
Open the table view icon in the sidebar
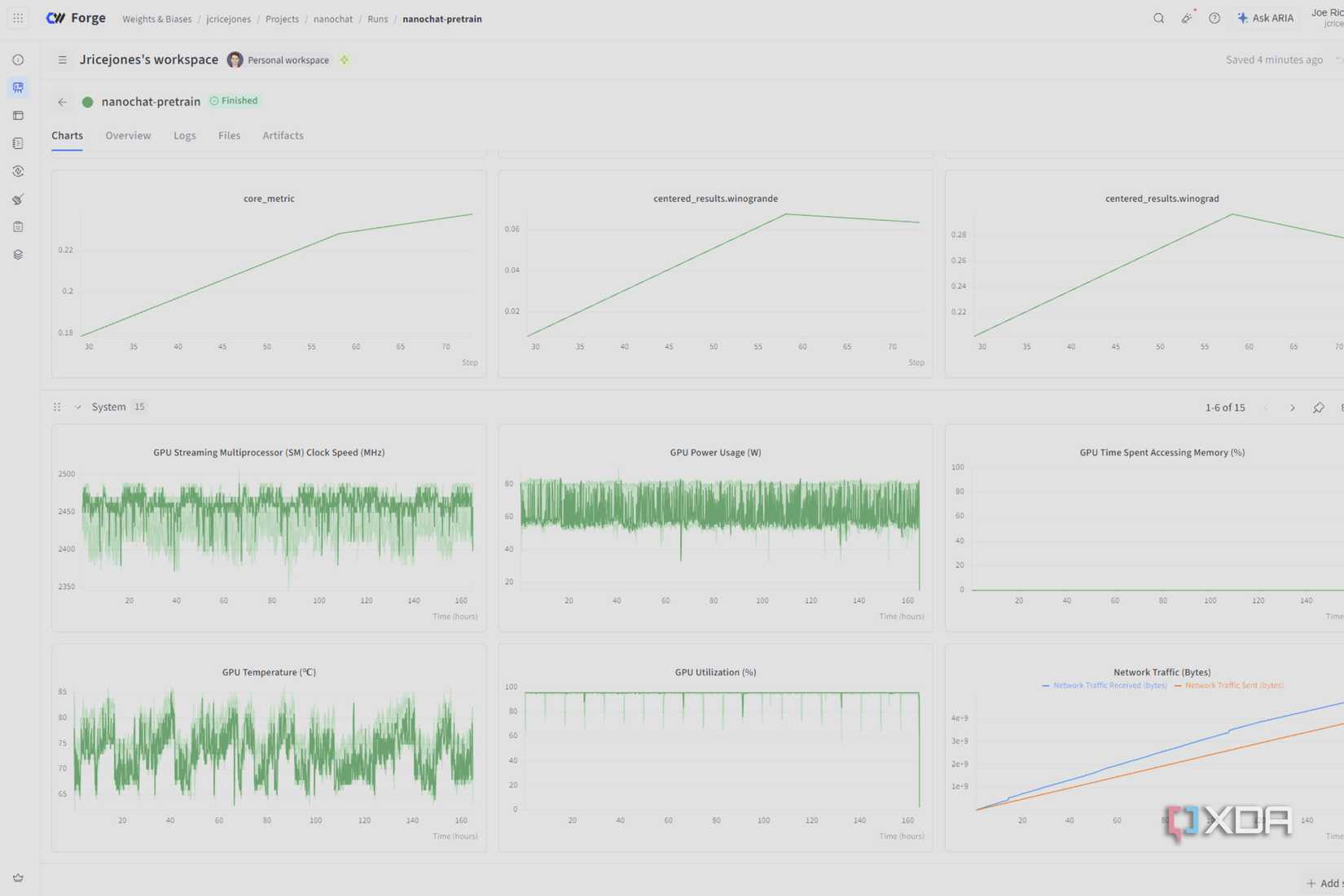[18, 116]
